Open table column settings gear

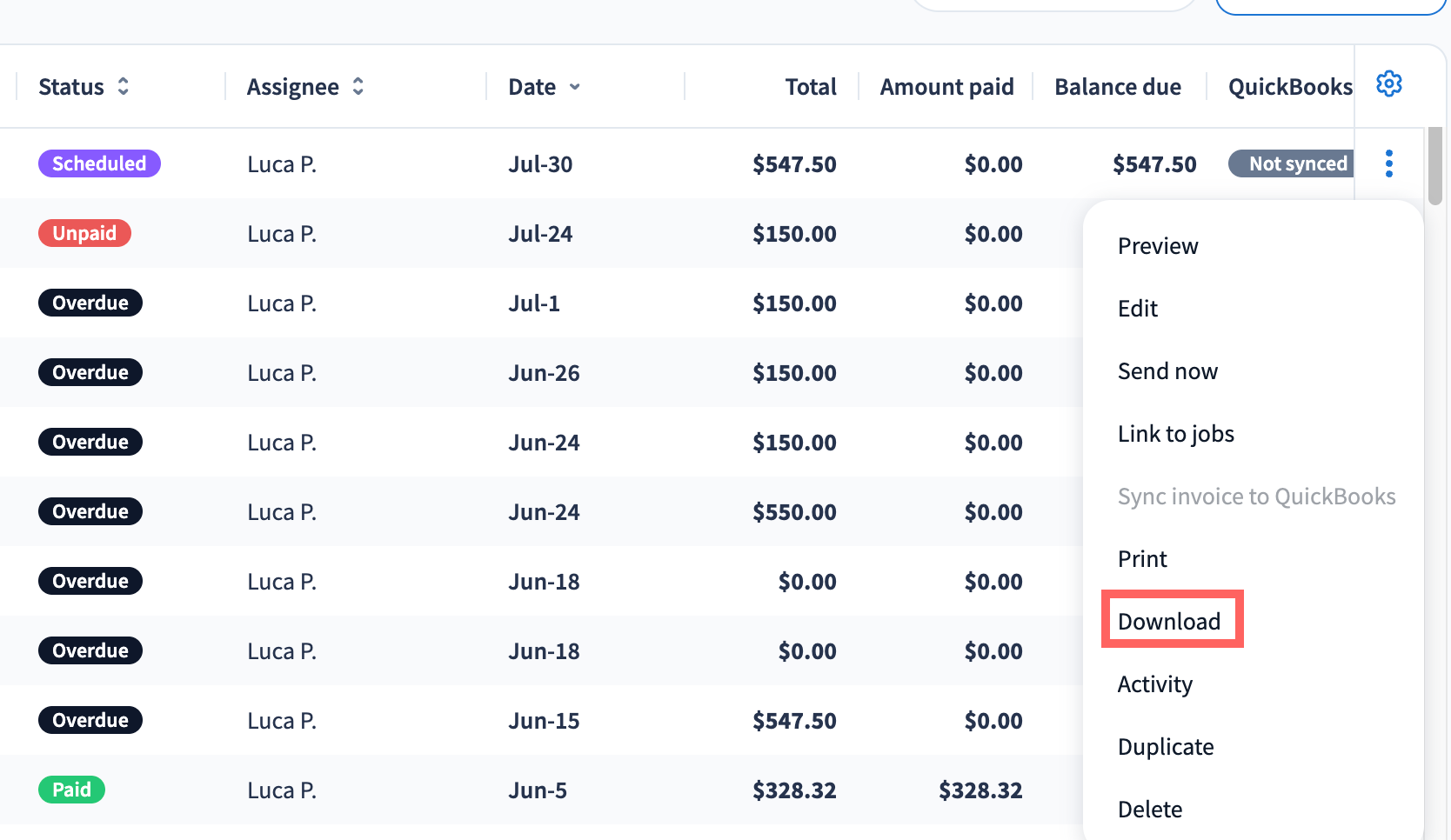(x=1388, y=84)
